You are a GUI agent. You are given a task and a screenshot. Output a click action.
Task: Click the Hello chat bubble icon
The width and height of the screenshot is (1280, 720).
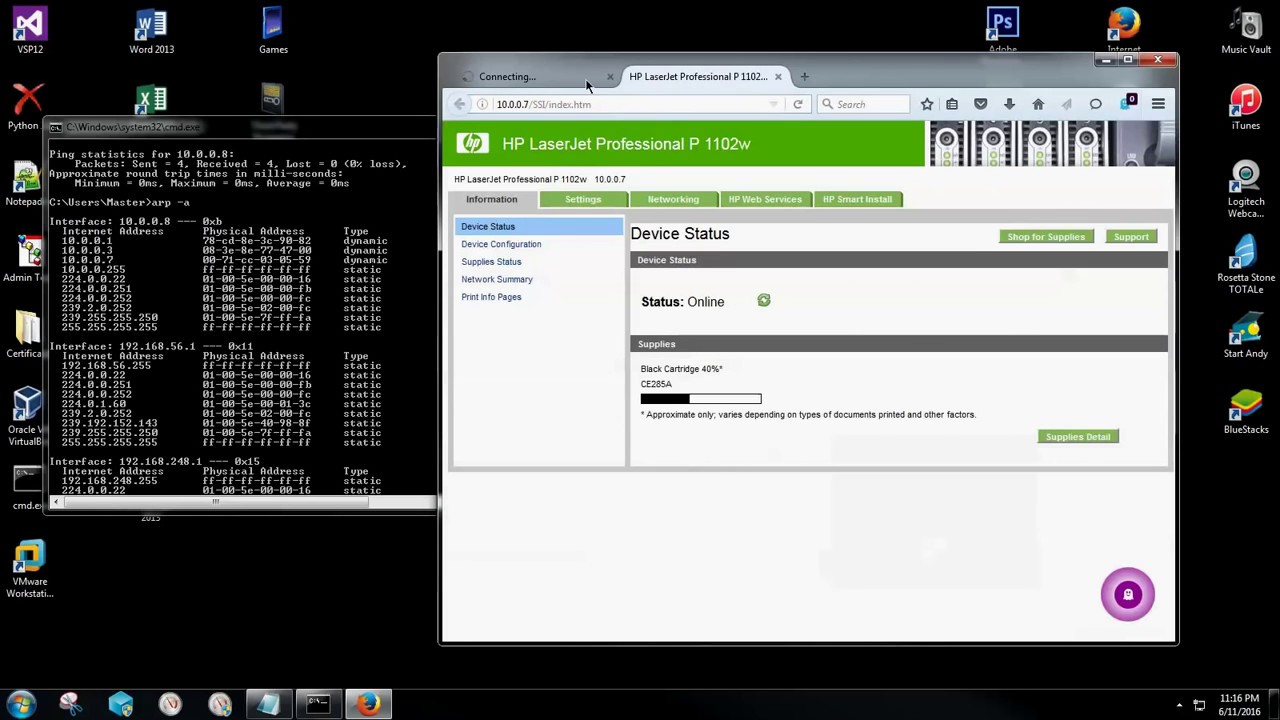click(1095, 104)
